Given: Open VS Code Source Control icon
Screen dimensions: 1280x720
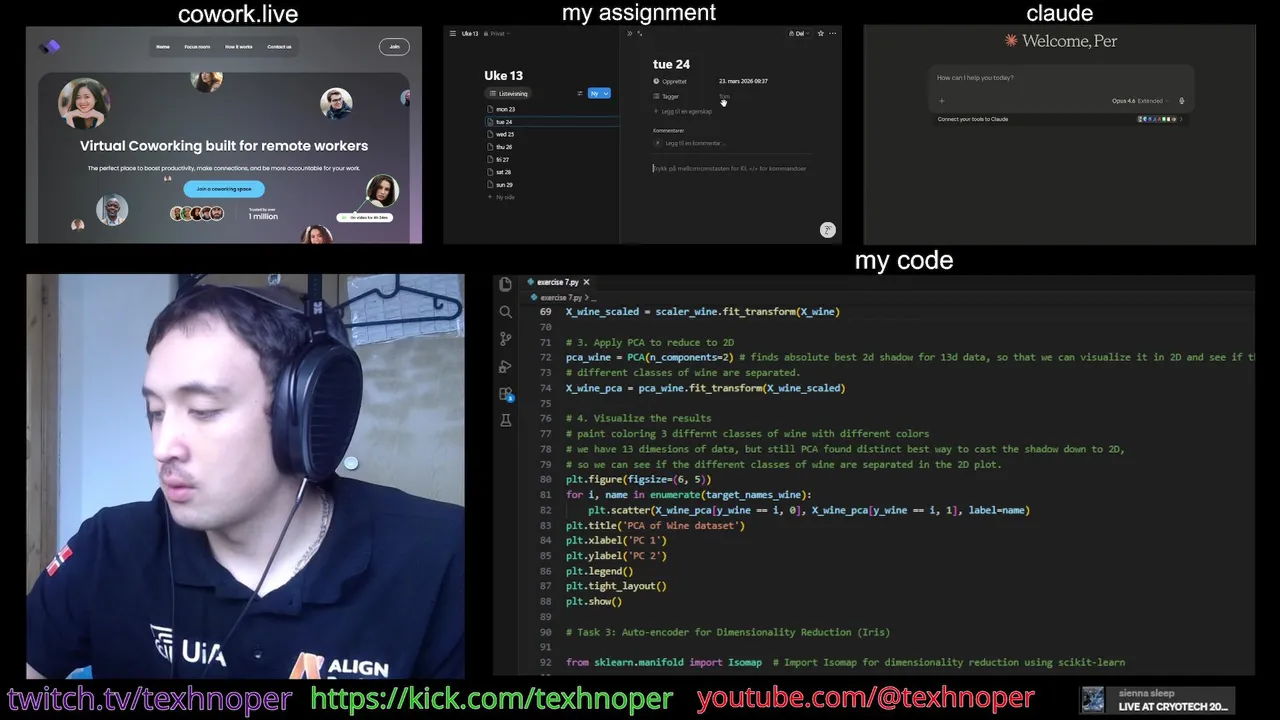Looking at the screenshot, I should (506, 339).
